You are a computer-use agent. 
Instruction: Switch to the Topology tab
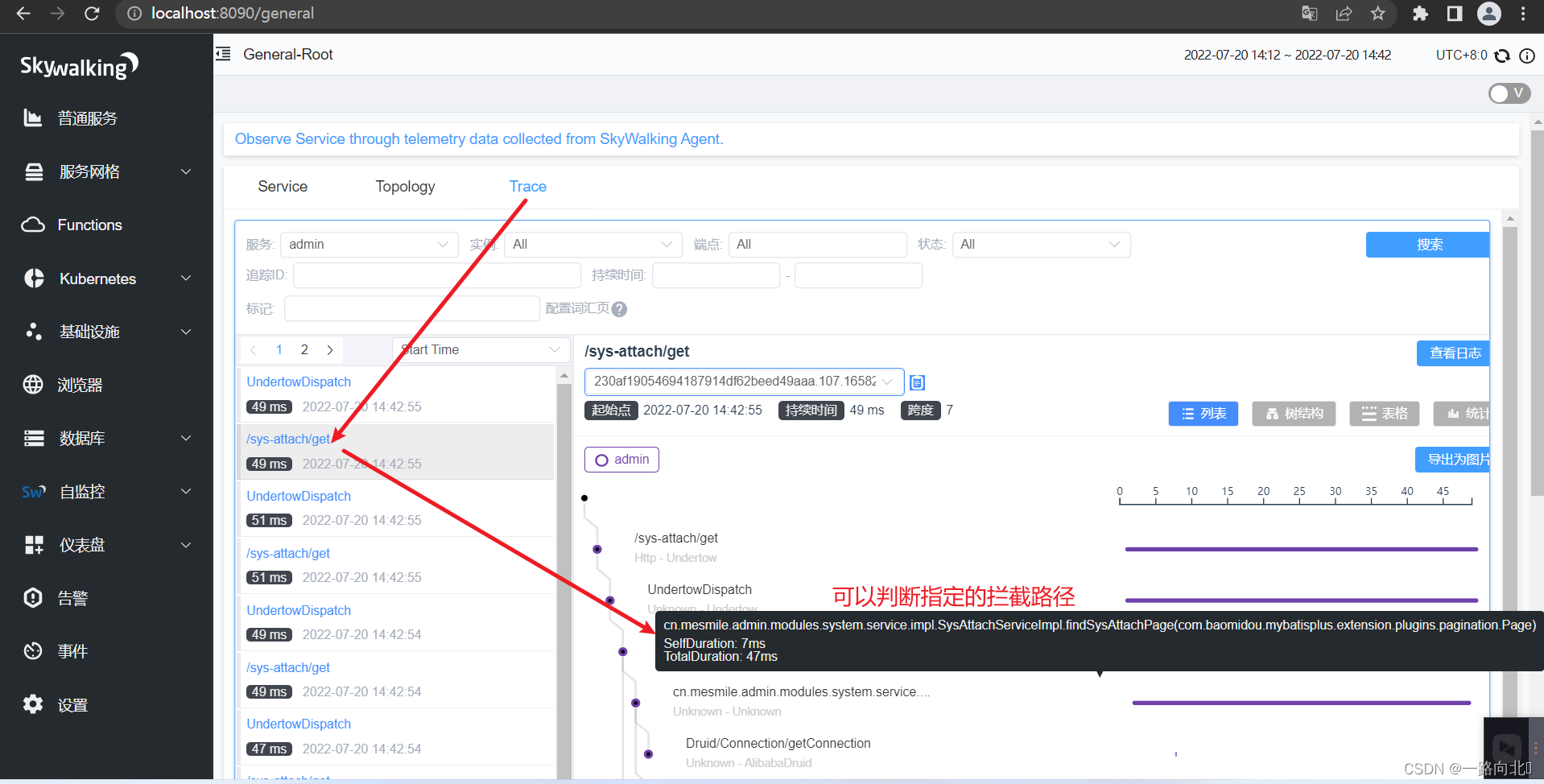coord(405,187)
